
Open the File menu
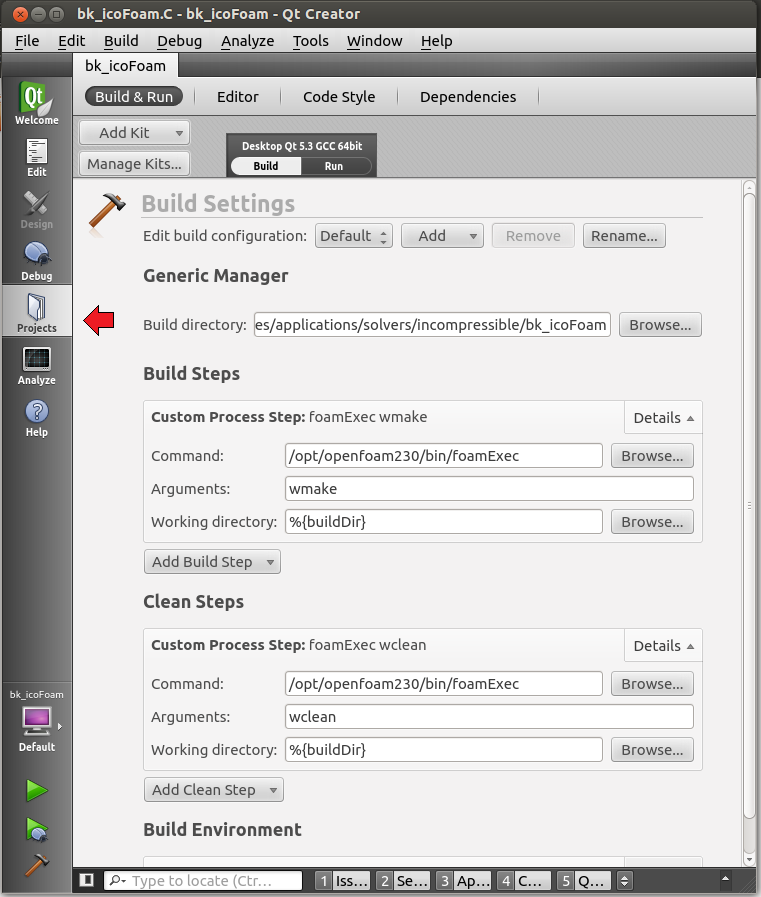(27, 41)
